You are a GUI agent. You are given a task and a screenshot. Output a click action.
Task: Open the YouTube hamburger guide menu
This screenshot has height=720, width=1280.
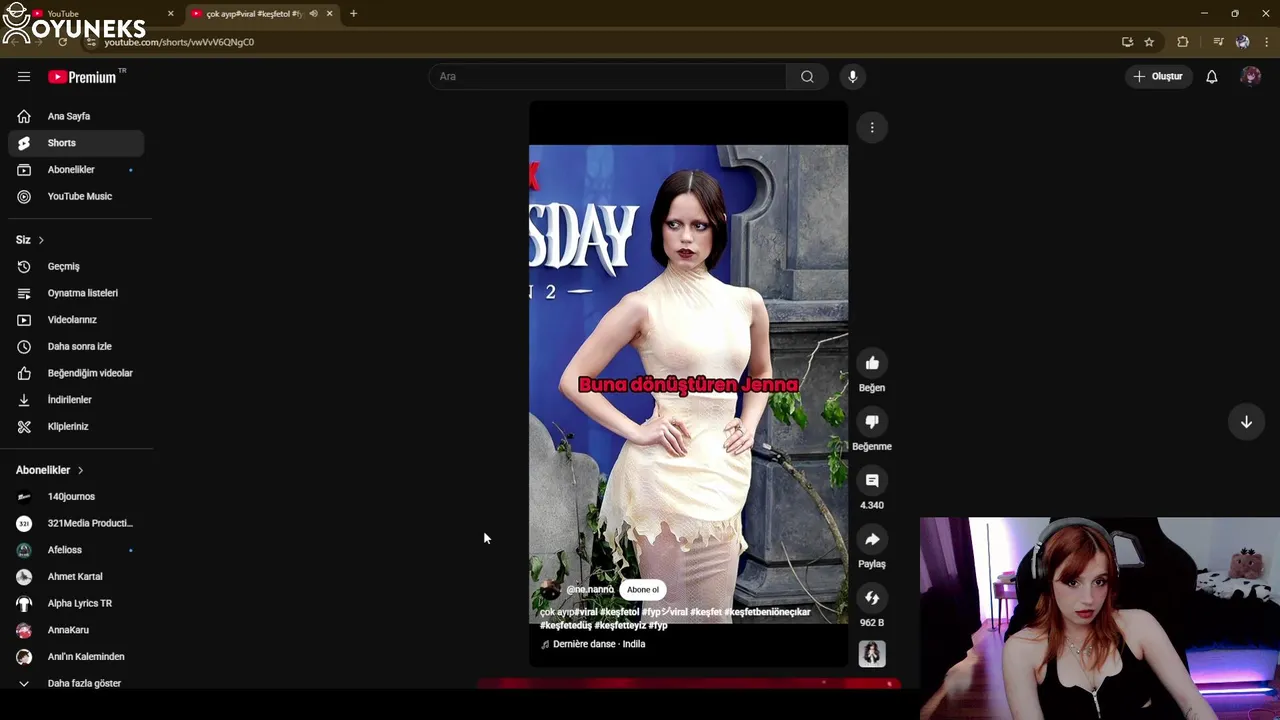point(24,77)
